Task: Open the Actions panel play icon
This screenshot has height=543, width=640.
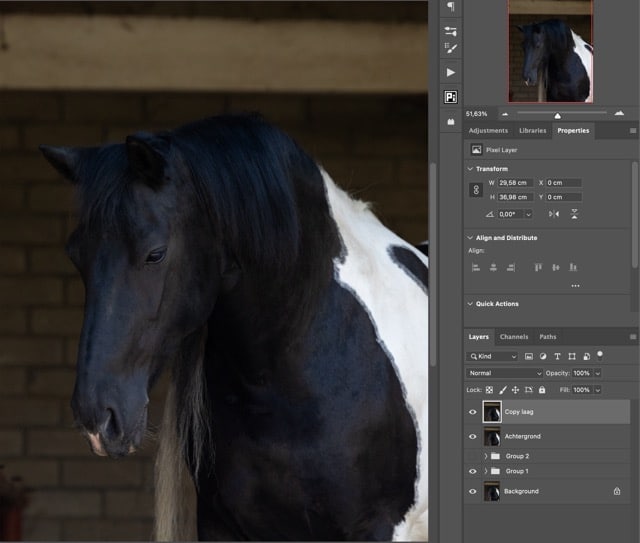Action: [451, 73]
